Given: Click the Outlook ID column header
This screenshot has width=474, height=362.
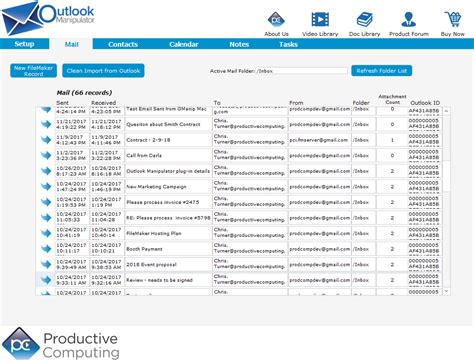Looking at the screenshot, I should tap(425, 103).
